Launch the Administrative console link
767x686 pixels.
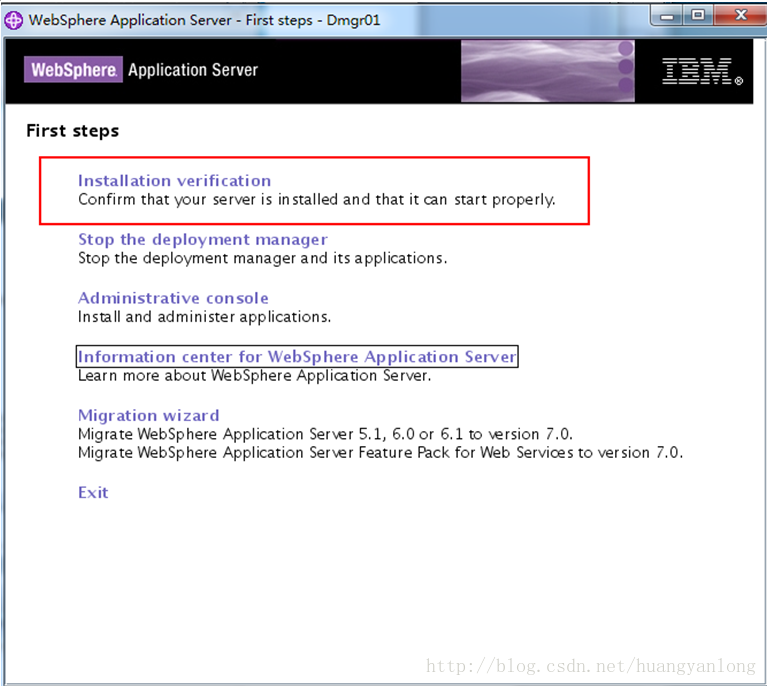click(173, 298)
